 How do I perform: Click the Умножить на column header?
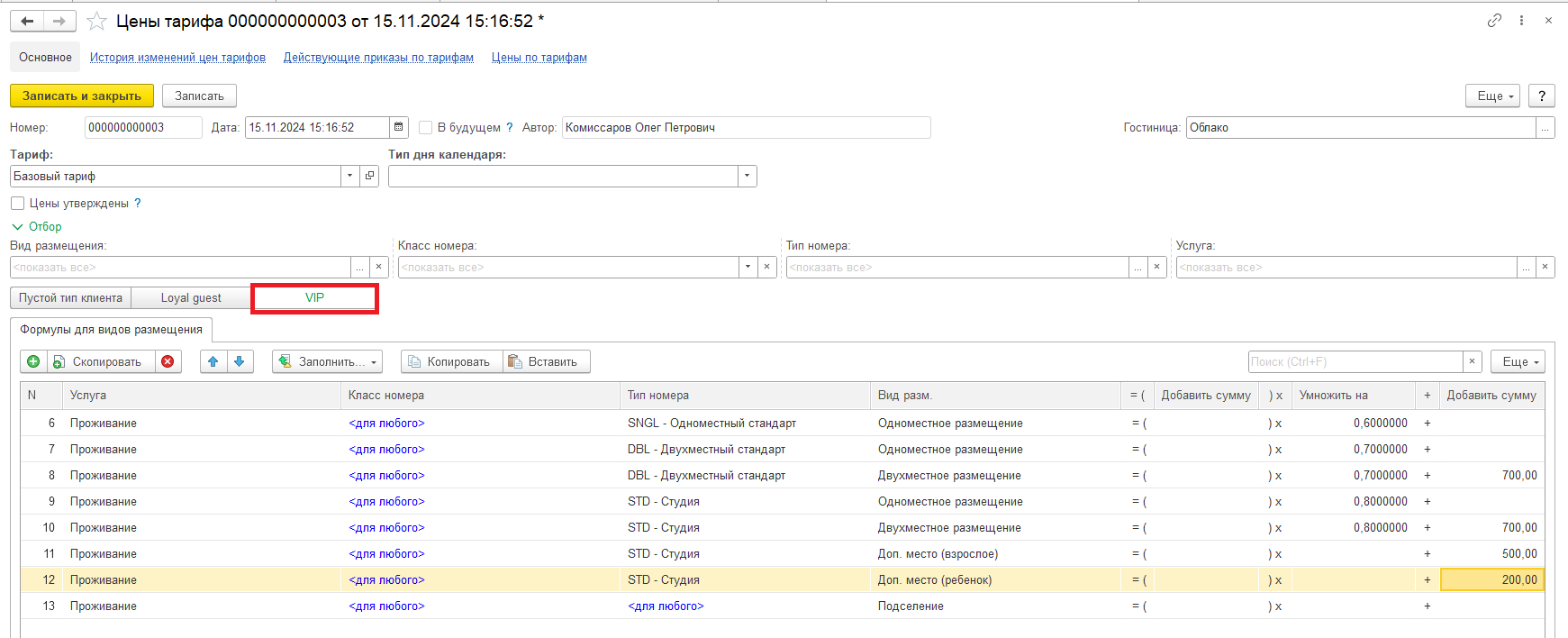click(x=1353, y=395)
